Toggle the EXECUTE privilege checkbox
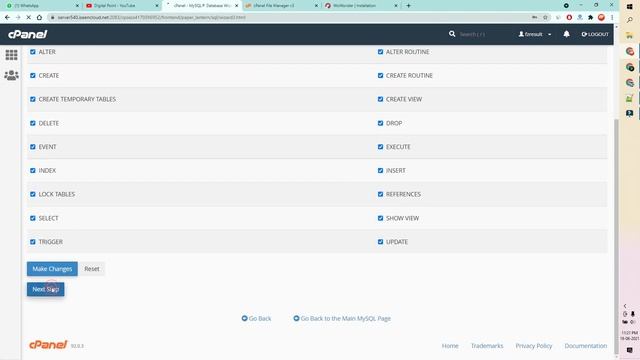 [x=380, y=147]
